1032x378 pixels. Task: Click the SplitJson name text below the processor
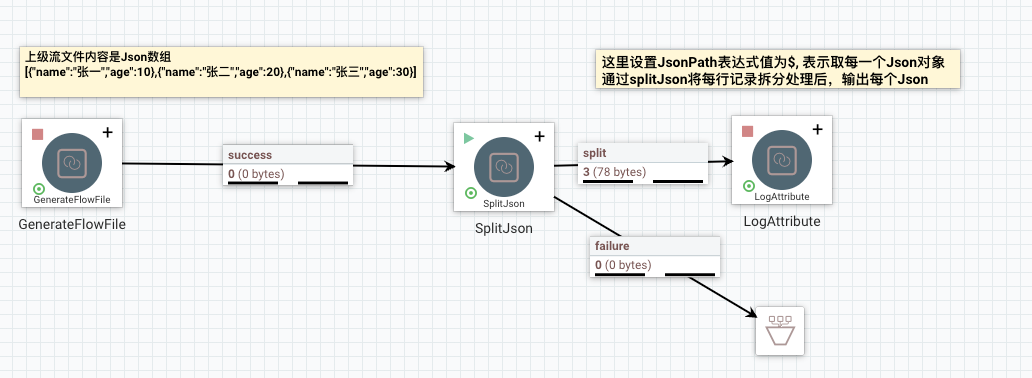pos(503,229)
